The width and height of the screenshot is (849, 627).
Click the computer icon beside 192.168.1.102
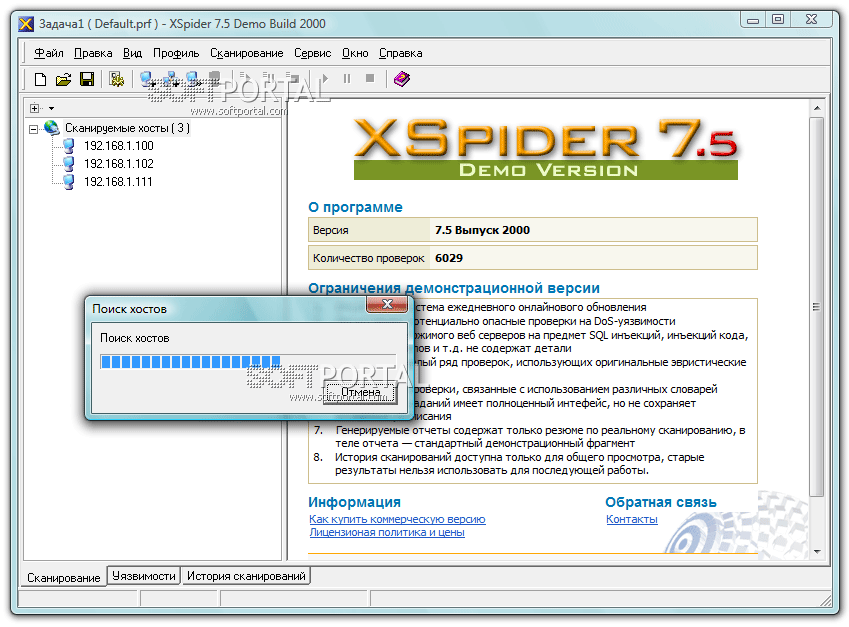tap(69, 164)
